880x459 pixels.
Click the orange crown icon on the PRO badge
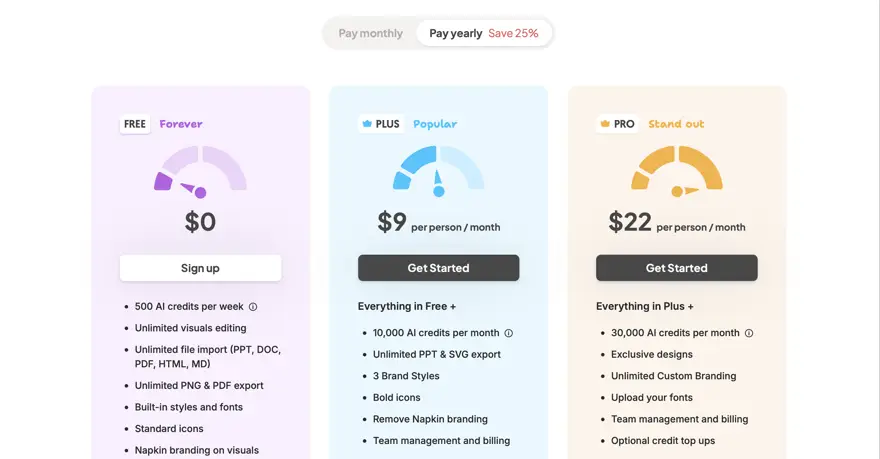(605, 124)
